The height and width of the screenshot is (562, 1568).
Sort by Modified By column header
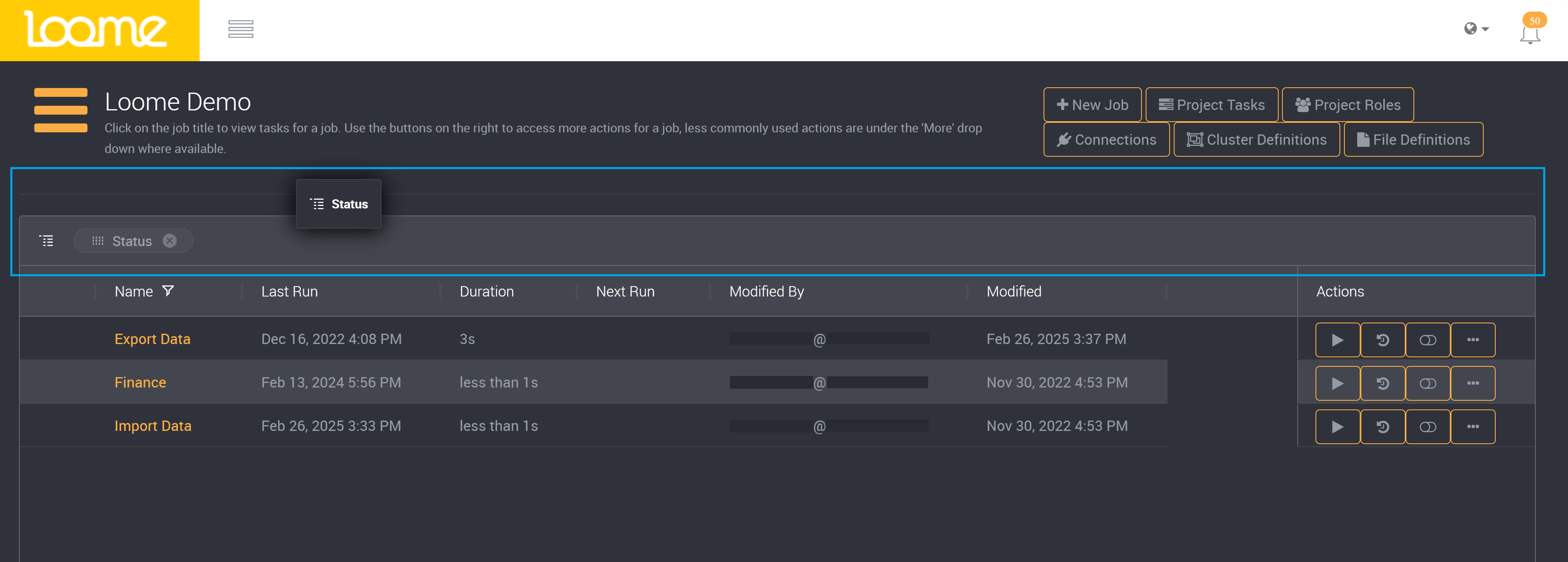pyautogui.click(x=766, y=292)
